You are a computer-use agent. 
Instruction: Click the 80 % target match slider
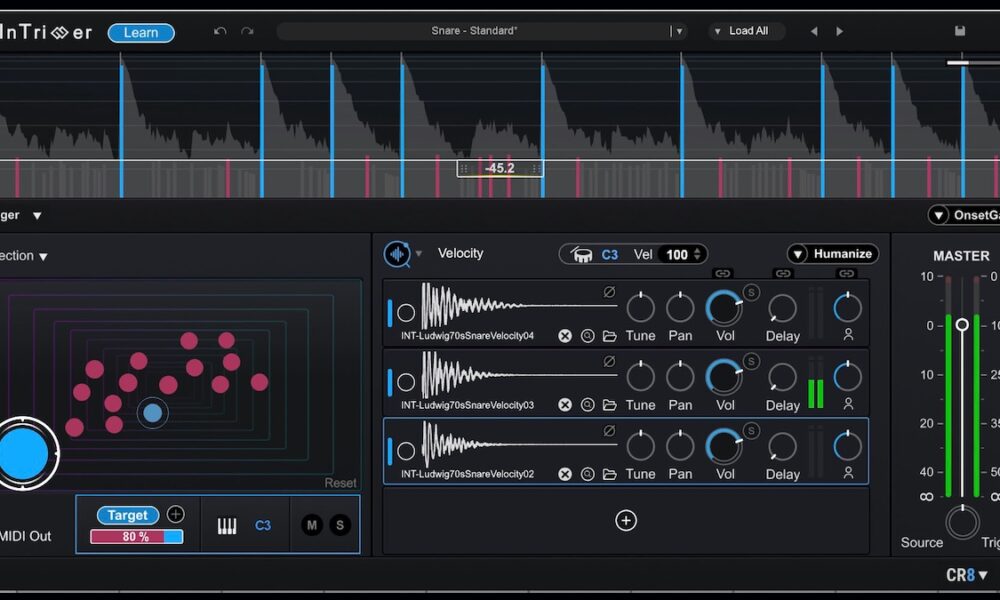pyautogui.click(x=137, y=537)
